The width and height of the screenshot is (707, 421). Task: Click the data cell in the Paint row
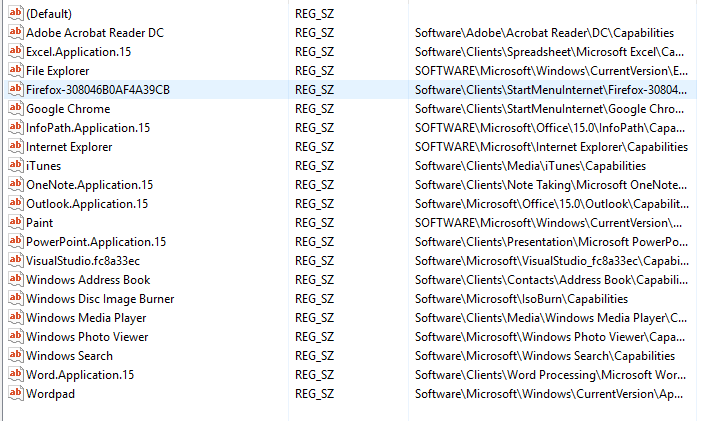coord(548,223)
